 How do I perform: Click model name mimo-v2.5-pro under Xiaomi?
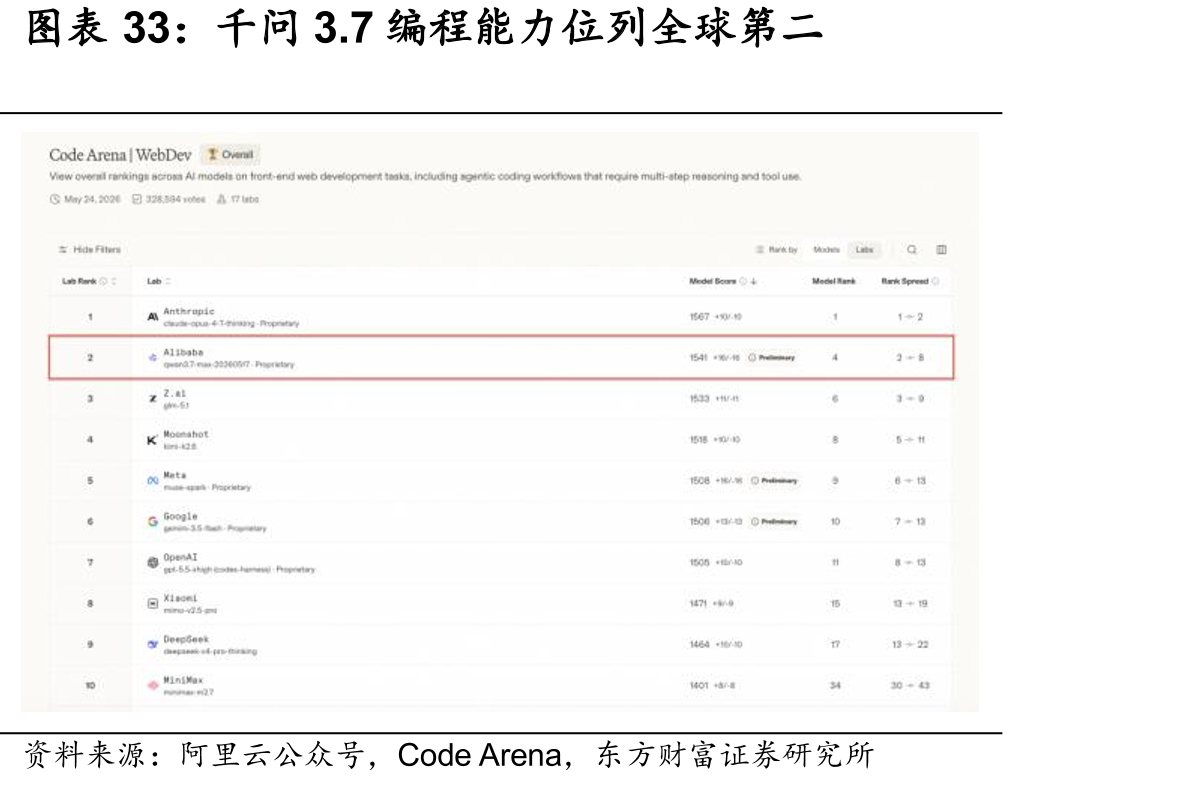tap(190, 610)
